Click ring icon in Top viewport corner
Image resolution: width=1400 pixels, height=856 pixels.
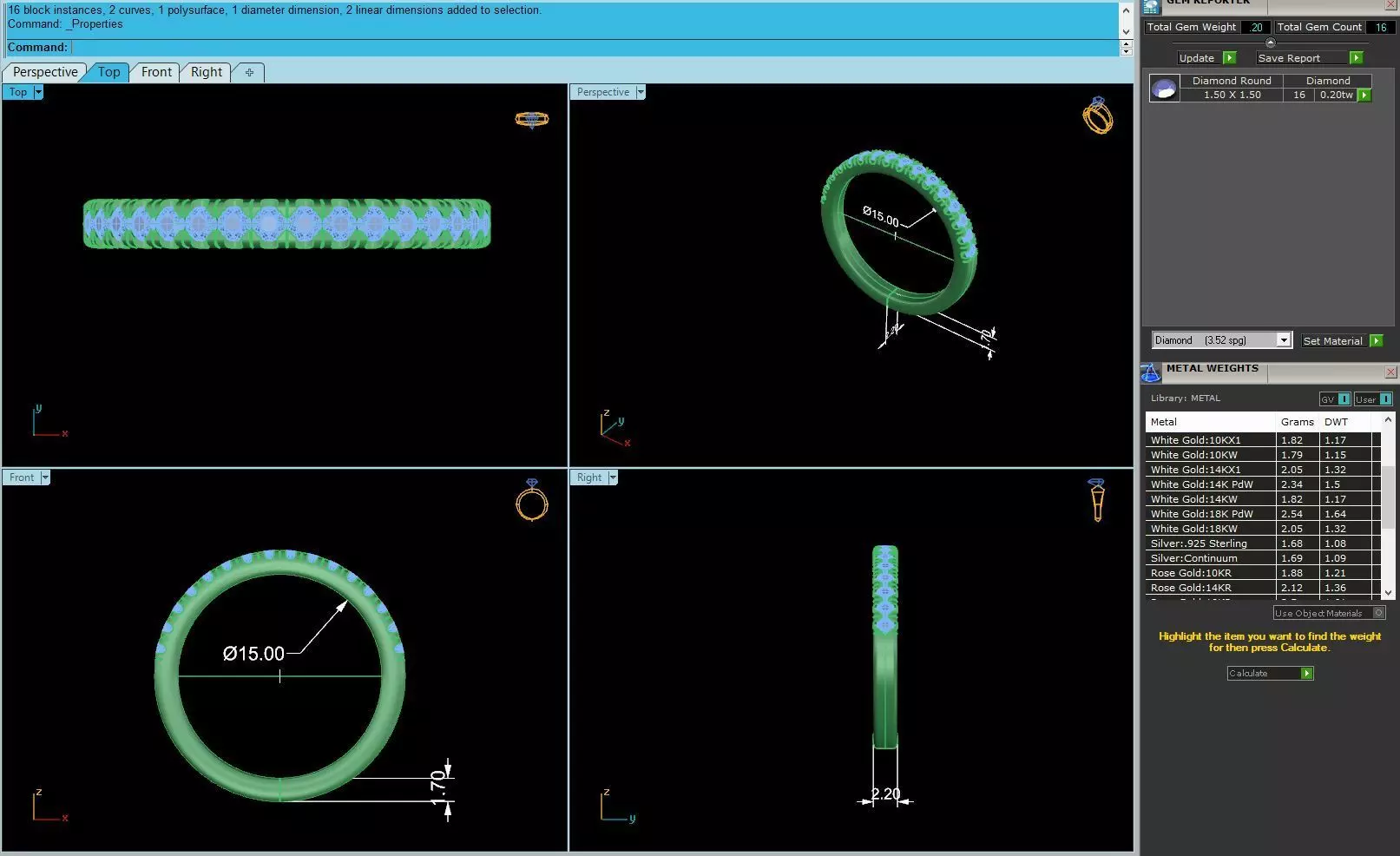531,120
